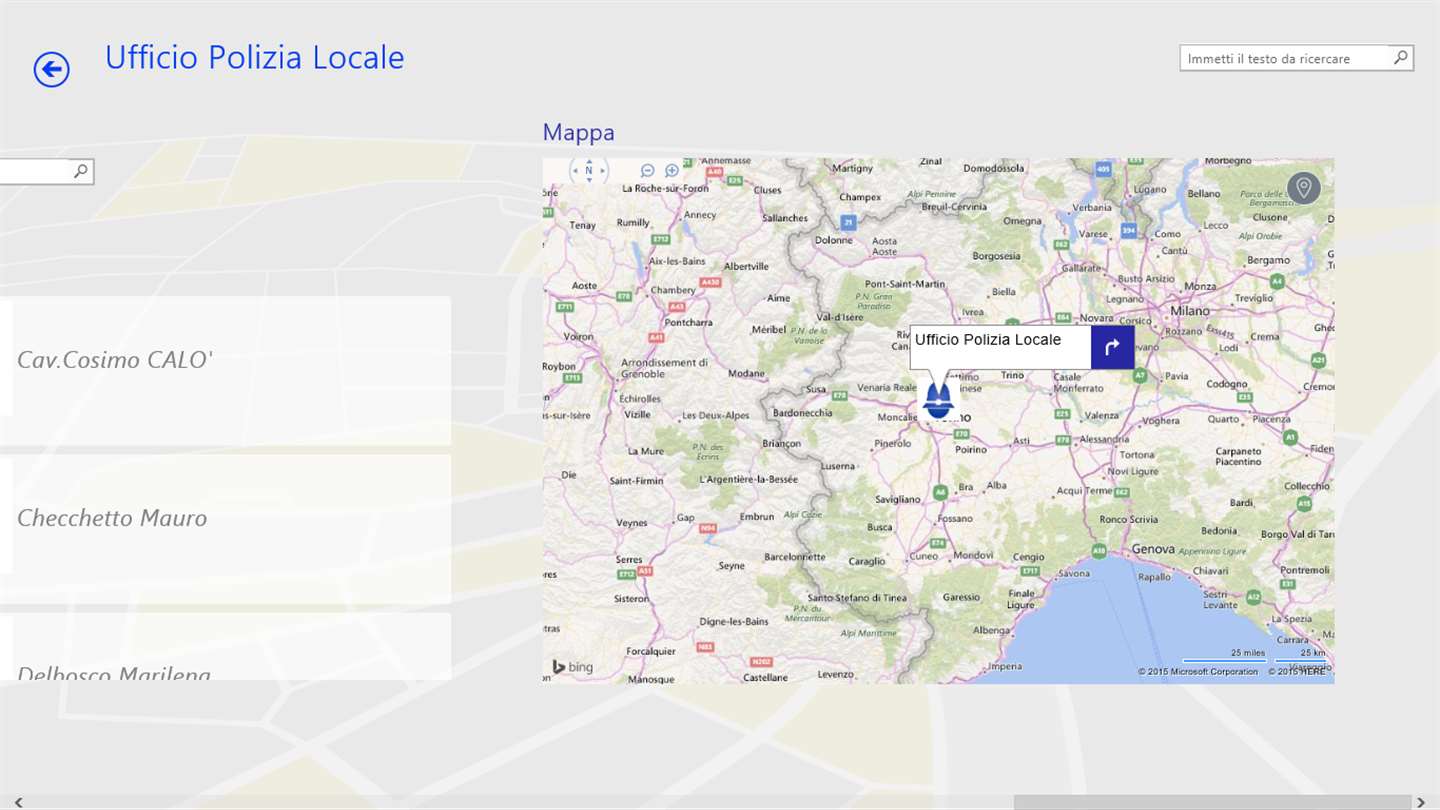Click the horizontal scrollbar left arrow
The image size is (1440, 810).
tap(18, 802)
